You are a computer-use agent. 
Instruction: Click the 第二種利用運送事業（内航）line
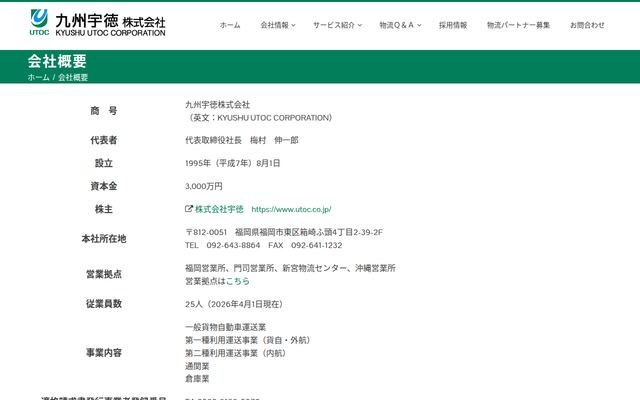pyautogui.click(x=236, y=353)
